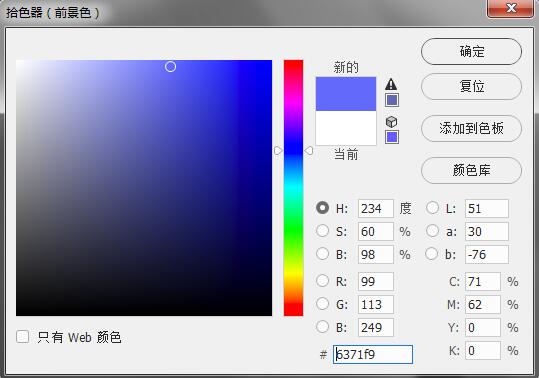This screenshot has width=539, height=378.
Task: Select the Lab b radio button
Action: click(x=432, y=254)
